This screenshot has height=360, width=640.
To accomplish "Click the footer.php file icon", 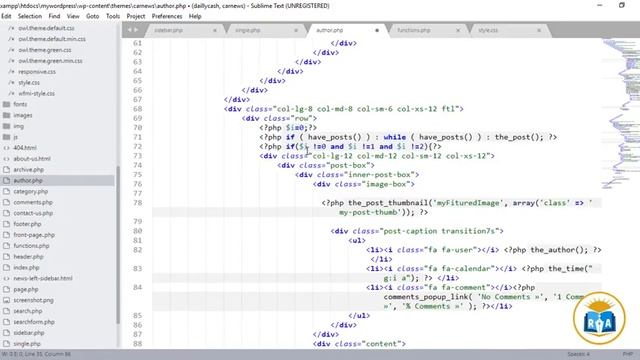I will pyautogui.click(x=7, y=224).
